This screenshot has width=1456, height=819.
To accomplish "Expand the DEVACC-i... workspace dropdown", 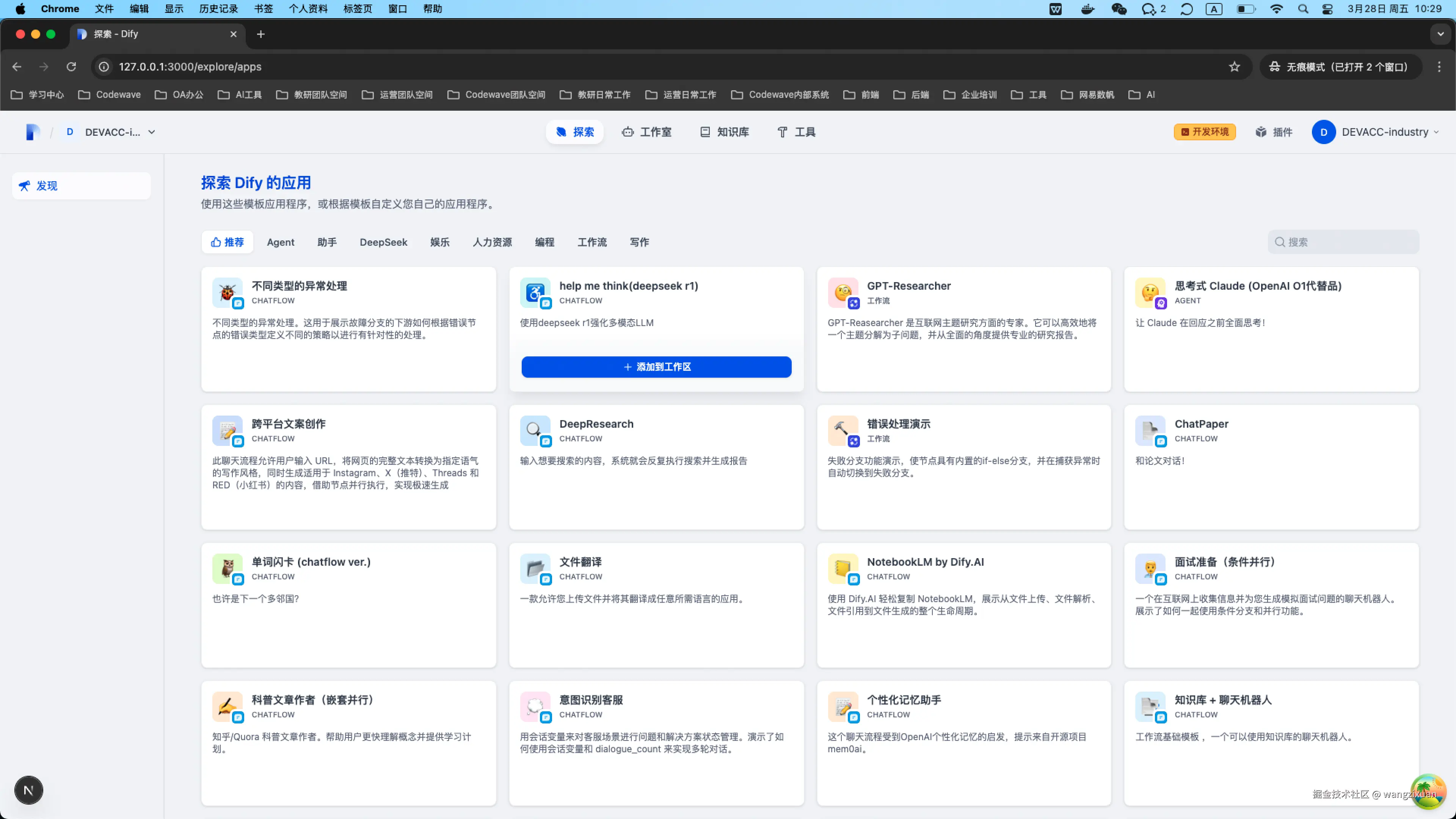I will pos(152,132).
